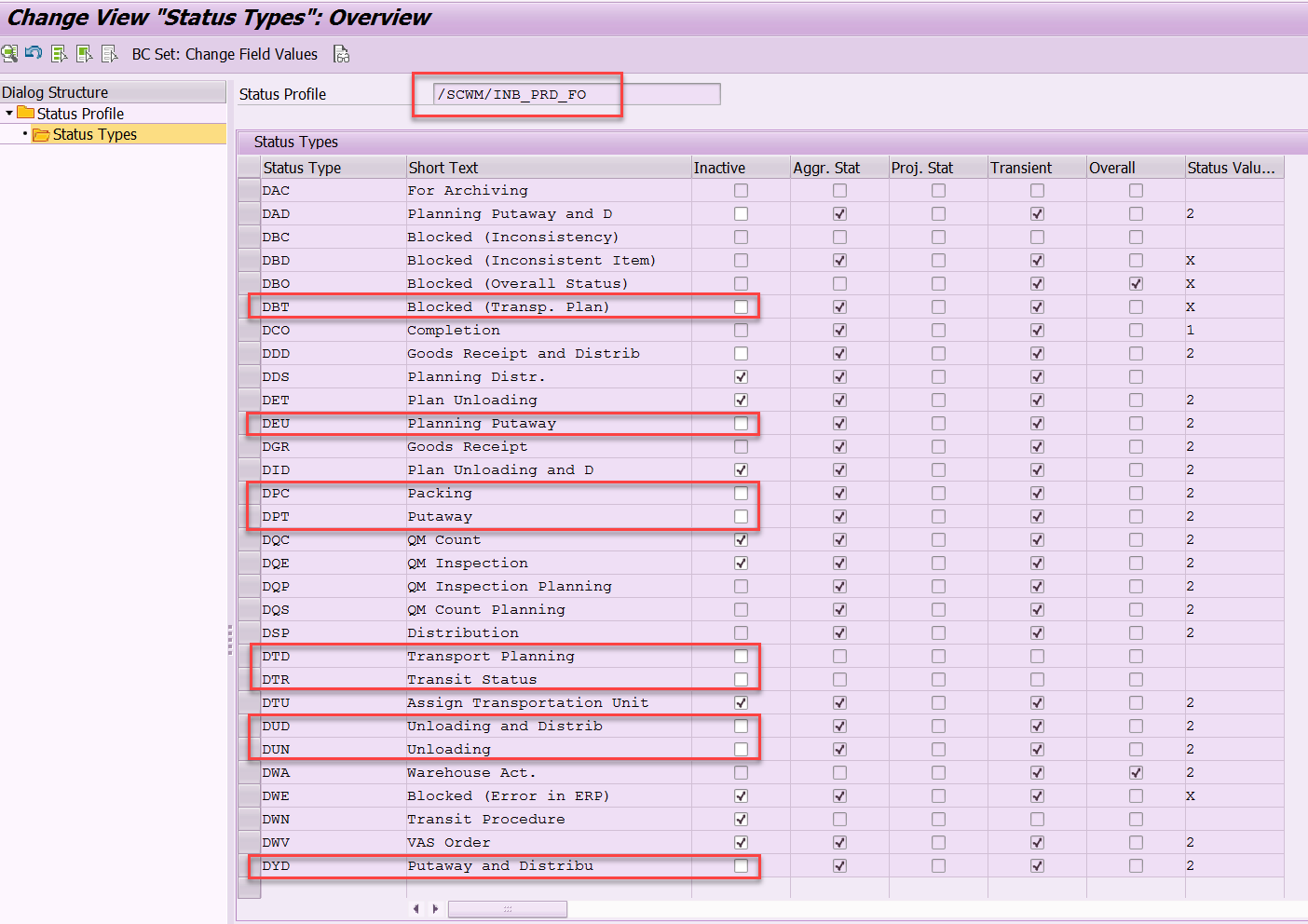Toggle Inactive checkbox for DTD Transport Planning
The width and height of the screenshot is (1308, 924).
click(x=741, y=656)
